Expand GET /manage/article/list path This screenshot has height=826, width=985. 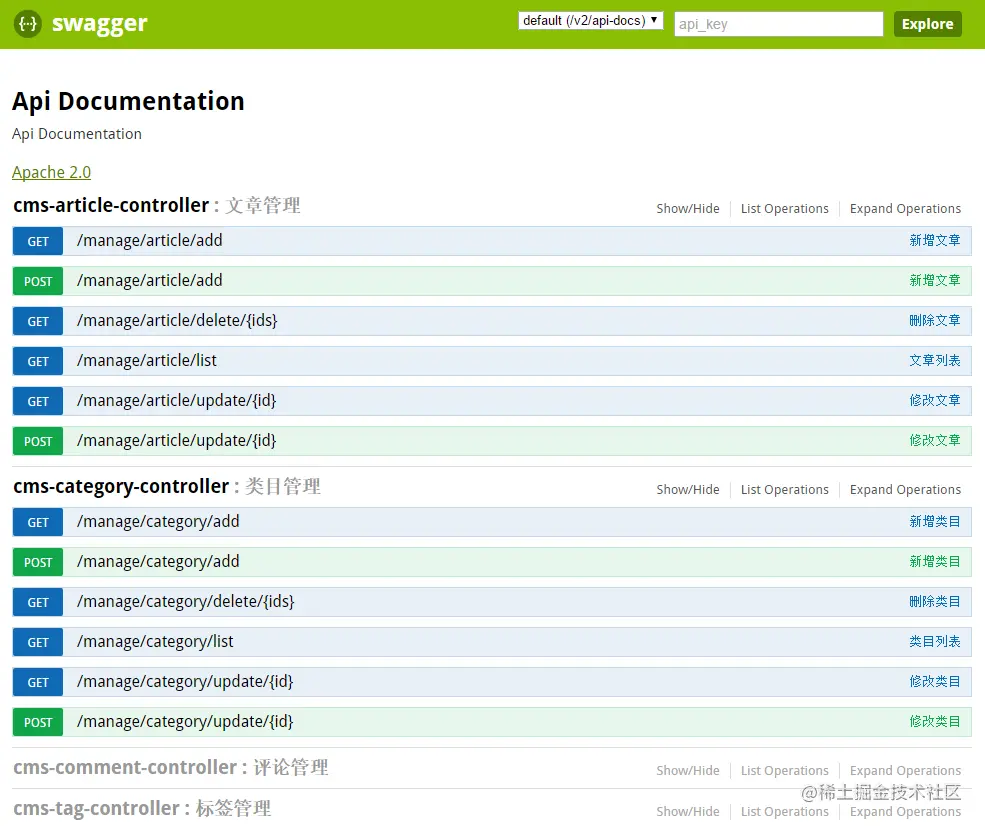coord(146,361)
